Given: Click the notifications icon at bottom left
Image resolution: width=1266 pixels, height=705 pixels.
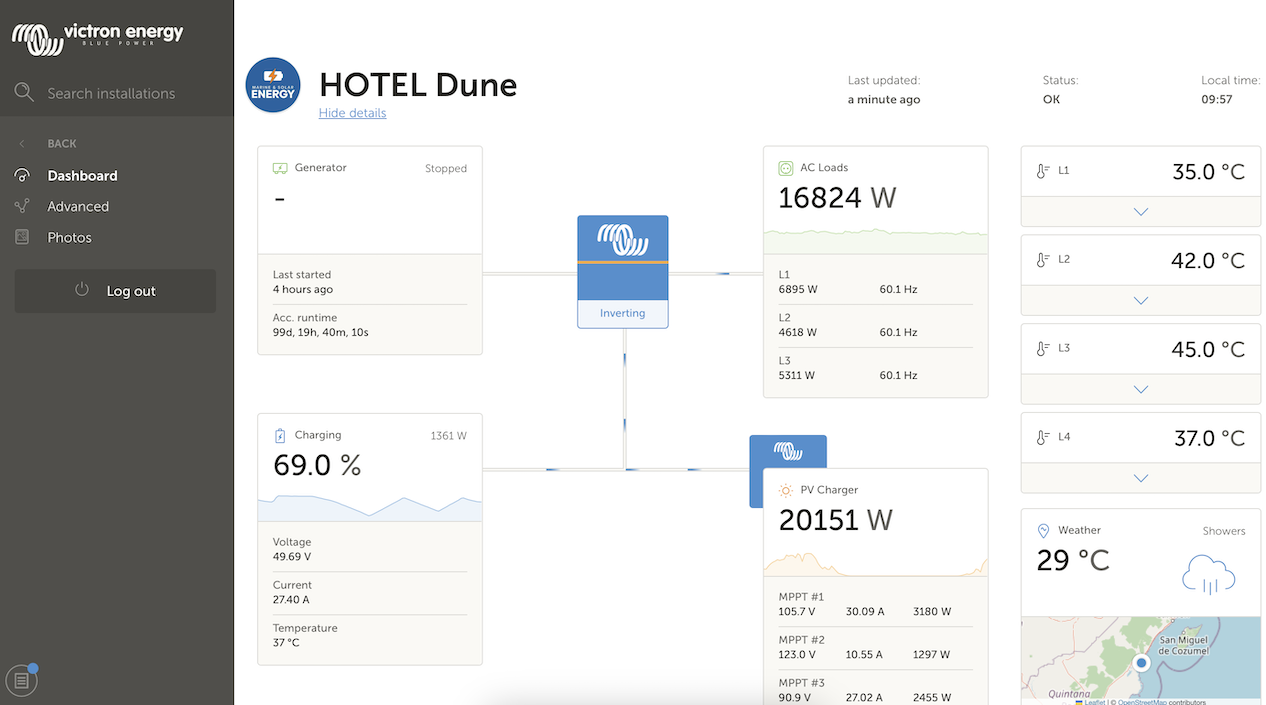Looking at the screenshot, I should pyautogui.click(x=22, y=681).
